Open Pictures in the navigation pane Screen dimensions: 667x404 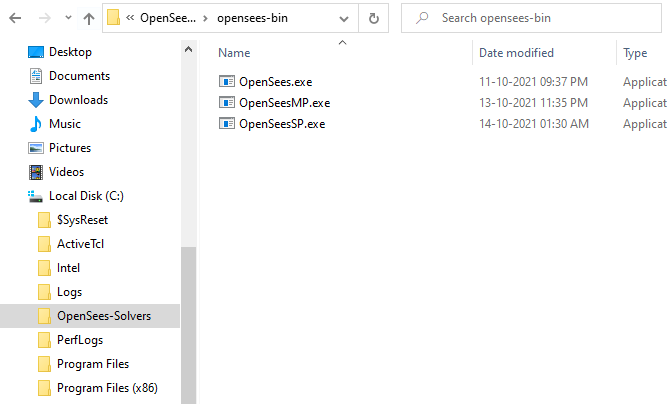tap(70, 148)
